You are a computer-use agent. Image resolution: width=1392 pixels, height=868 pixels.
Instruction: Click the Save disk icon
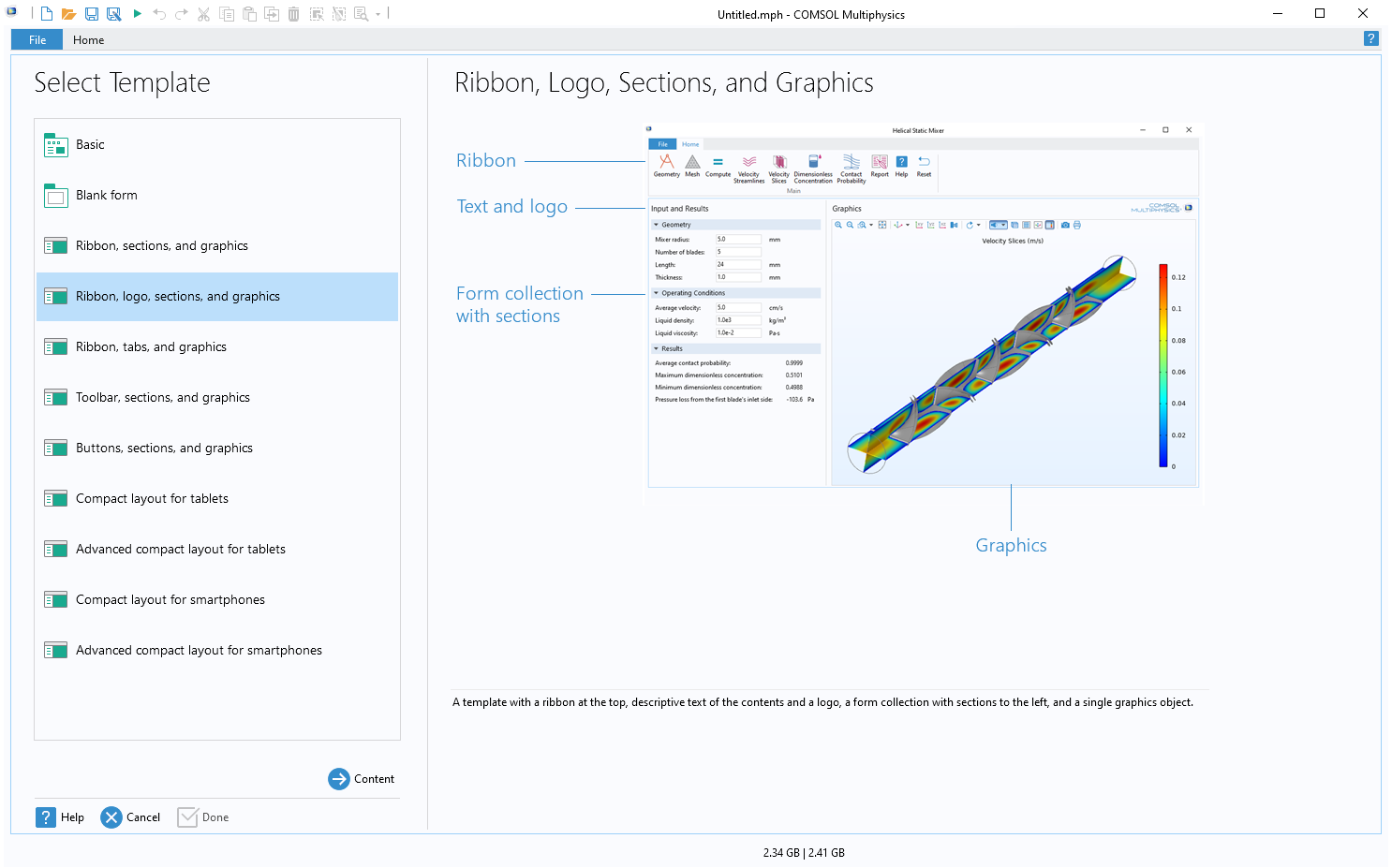[x=92, y=14]
